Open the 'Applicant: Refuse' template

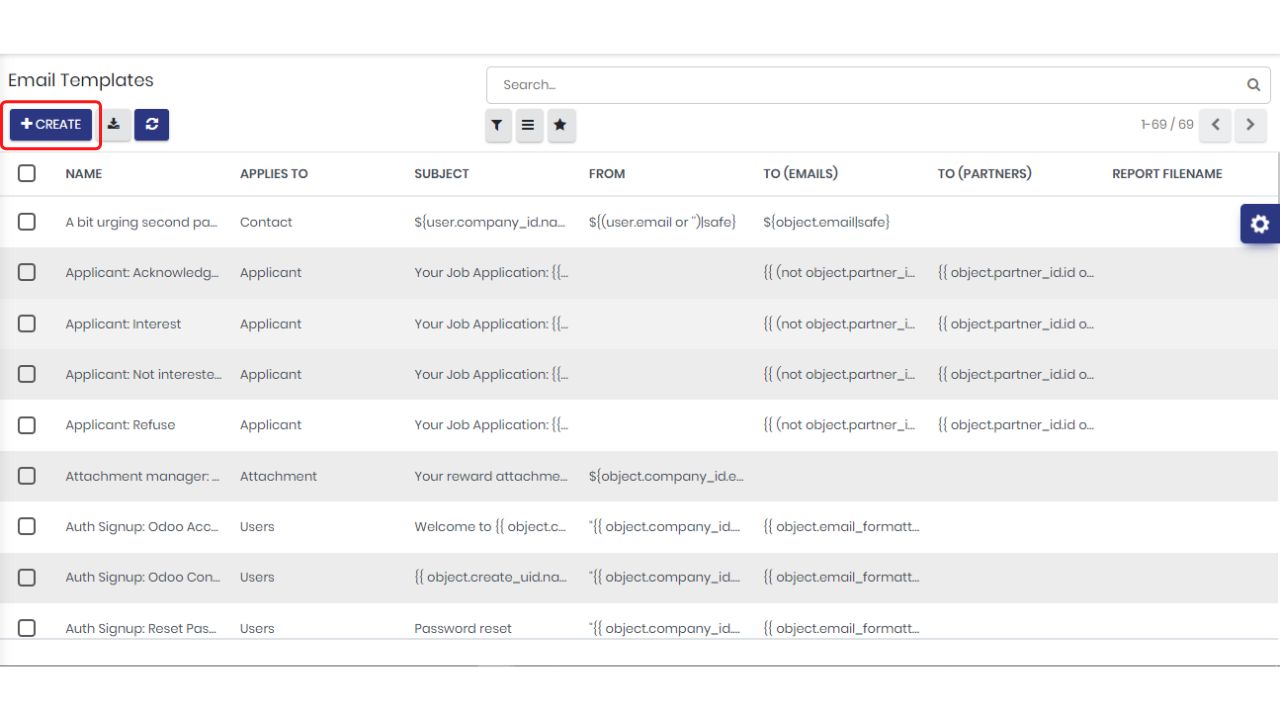click(120, 425)
